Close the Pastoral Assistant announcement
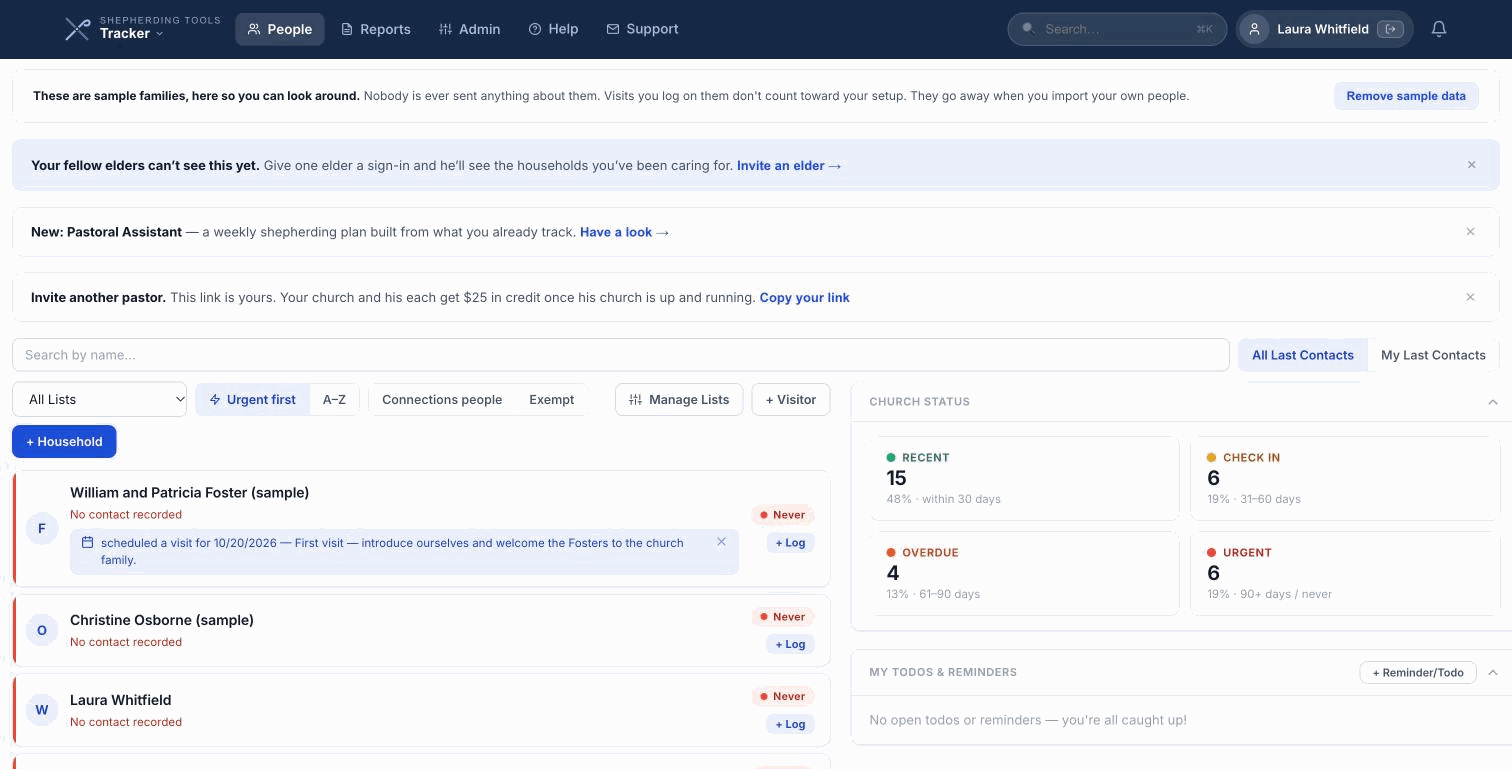This screenshot has height=769, width=1512. click(x=1470, y=231)
